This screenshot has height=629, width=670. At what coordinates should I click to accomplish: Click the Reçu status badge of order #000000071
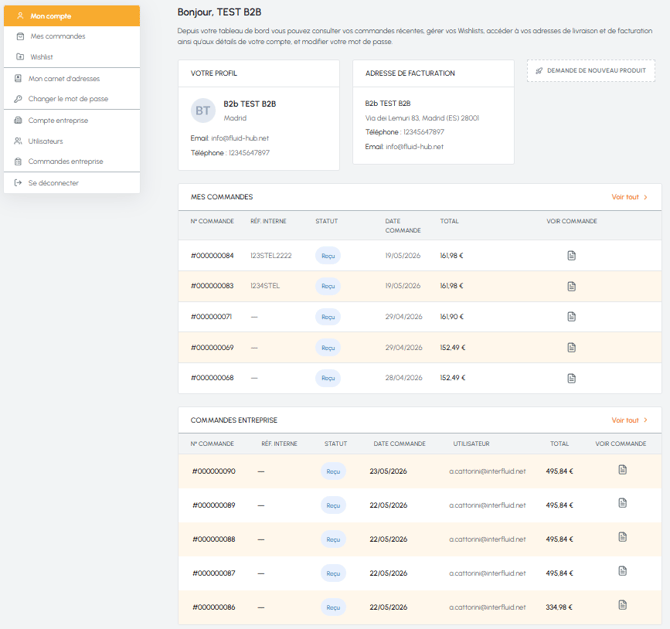(328, 317)
